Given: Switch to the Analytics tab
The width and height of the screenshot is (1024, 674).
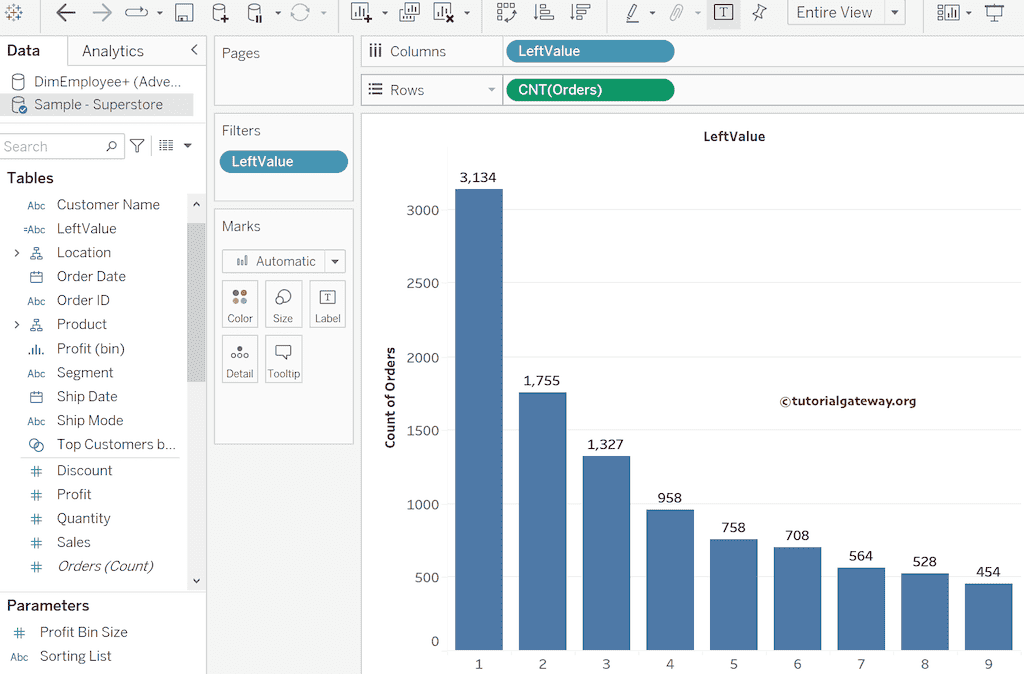Looking at the screenshot, I should (111, 51).
